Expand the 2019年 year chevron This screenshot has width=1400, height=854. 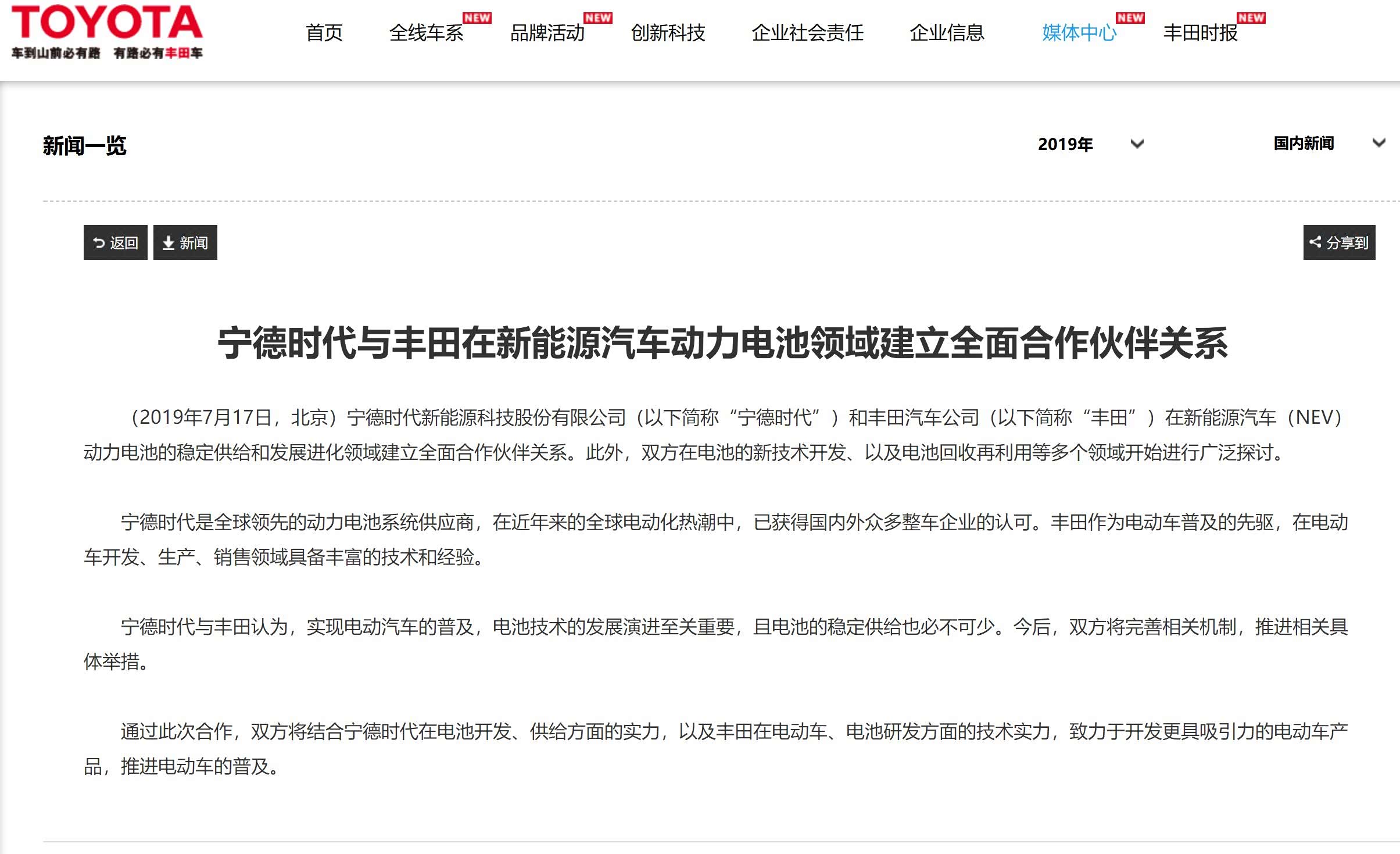1137,144
